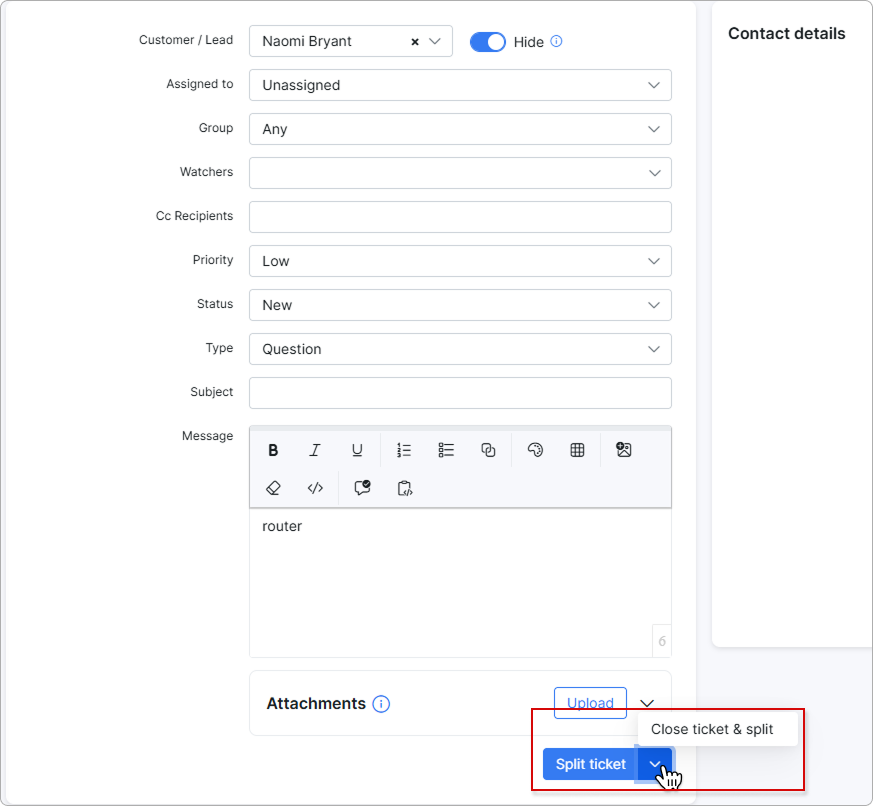Open the Status dropdown showing New

tap(460, 305)
